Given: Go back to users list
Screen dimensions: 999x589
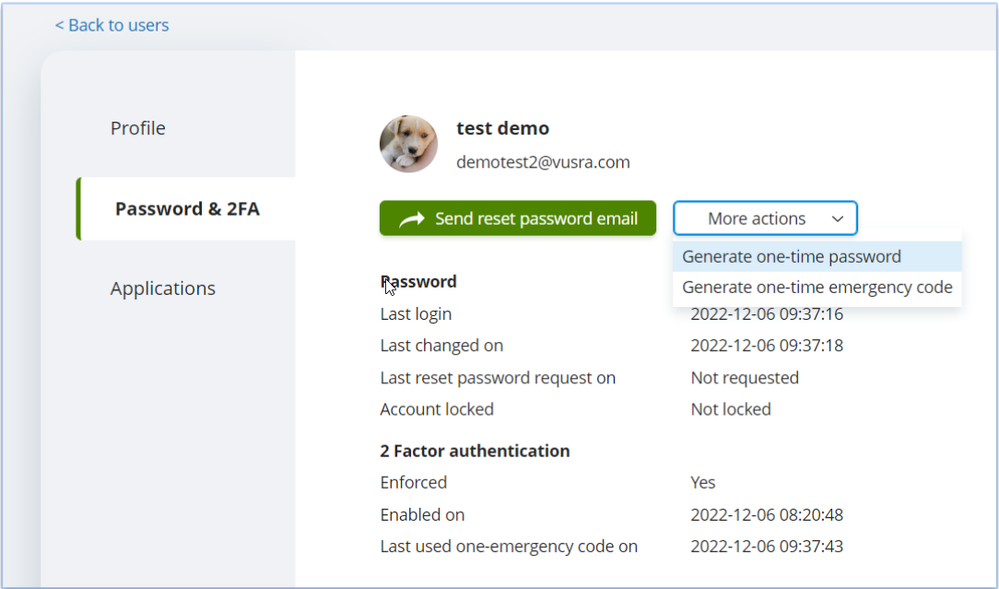Looking at the screenshot, I should tap(112, 25).
